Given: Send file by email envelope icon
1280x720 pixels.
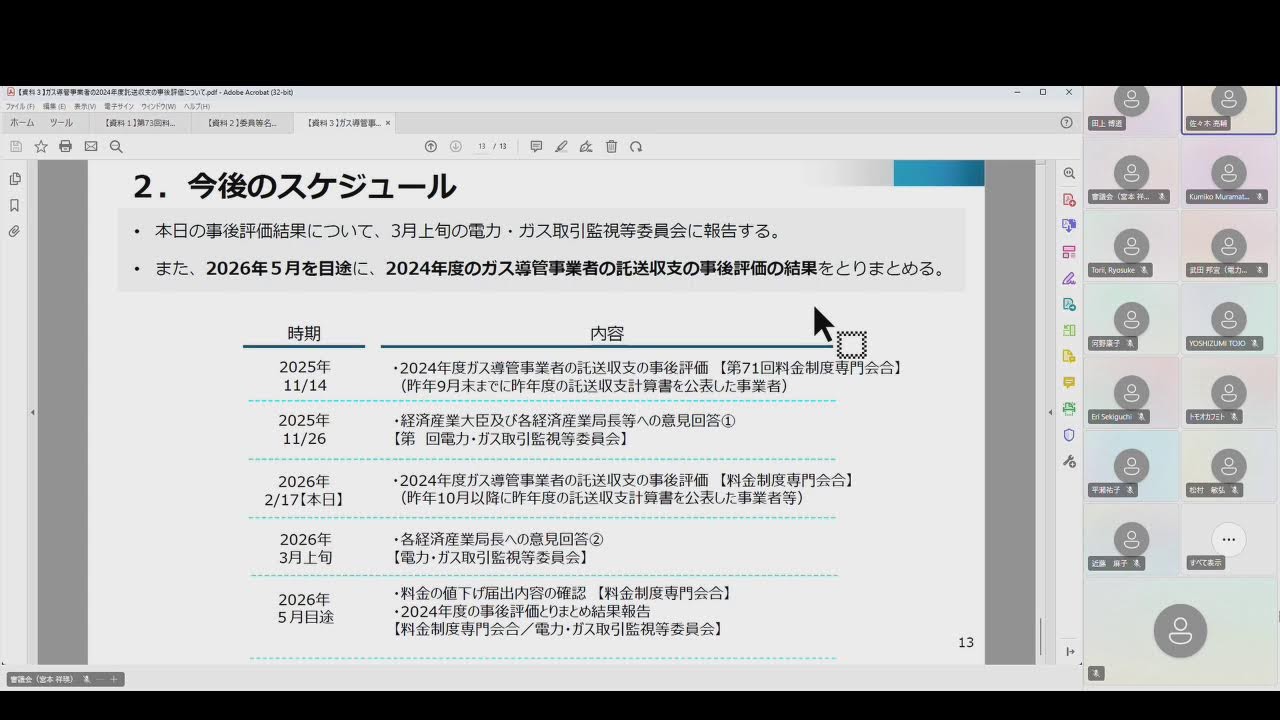Looking at the screenshot, I should click(91, 146).
